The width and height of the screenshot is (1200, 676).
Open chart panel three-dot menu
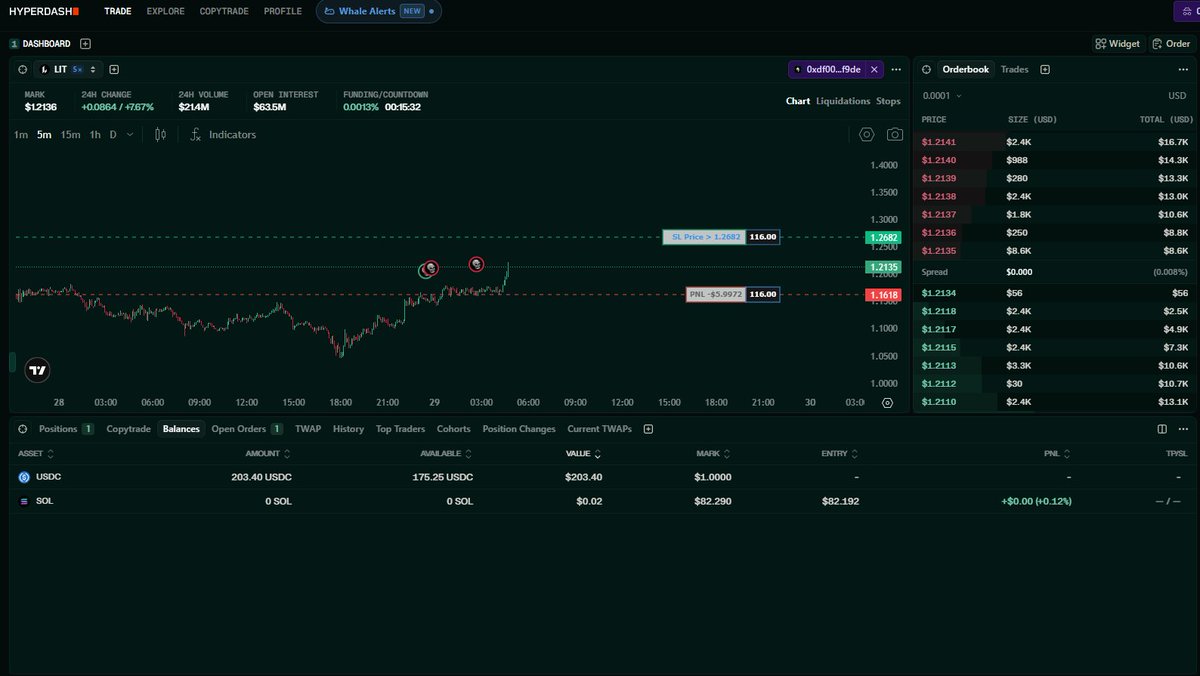pos(897,70)
